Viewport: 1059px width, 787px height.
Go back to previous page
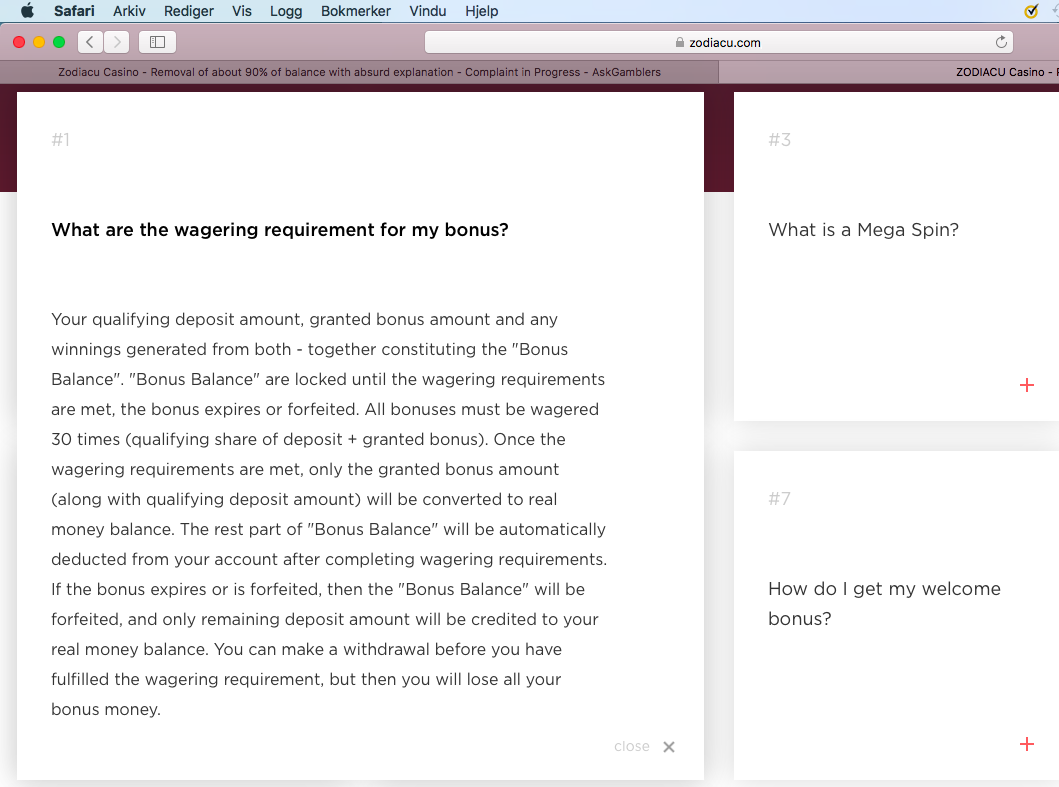(x=90, y=42)
